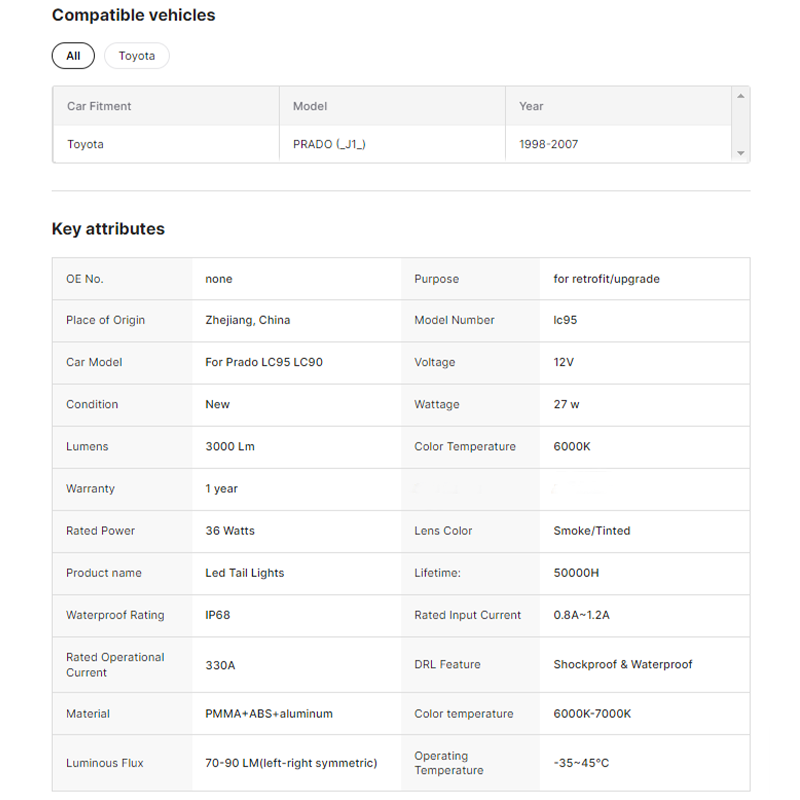Select the All vehicles filter pill
The image size is (800, 800).
pos(73,56)
